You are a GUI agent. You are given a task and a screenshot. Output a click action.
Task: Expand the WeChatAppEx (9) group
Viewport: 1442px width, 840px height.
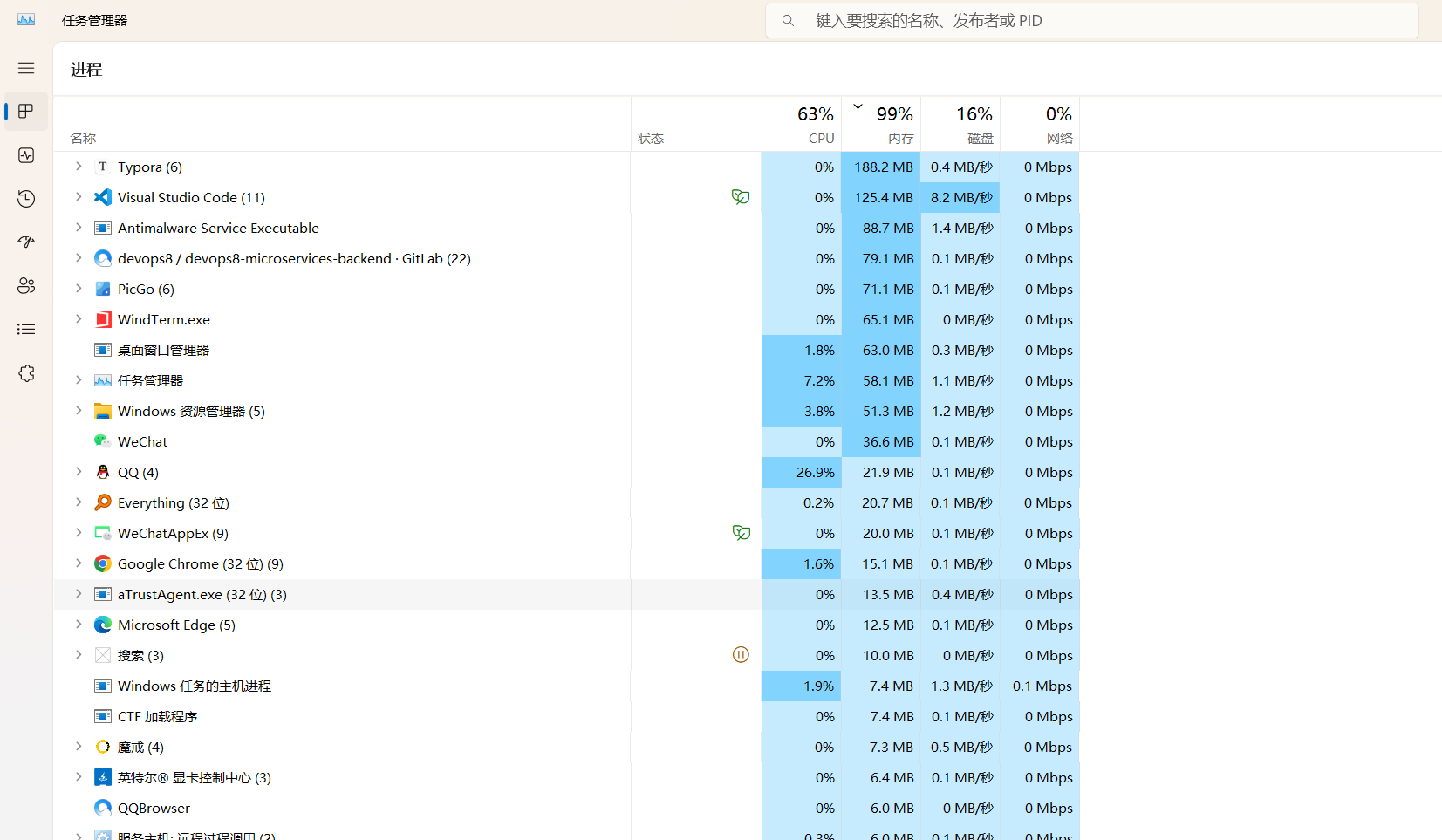coord(79,533)
